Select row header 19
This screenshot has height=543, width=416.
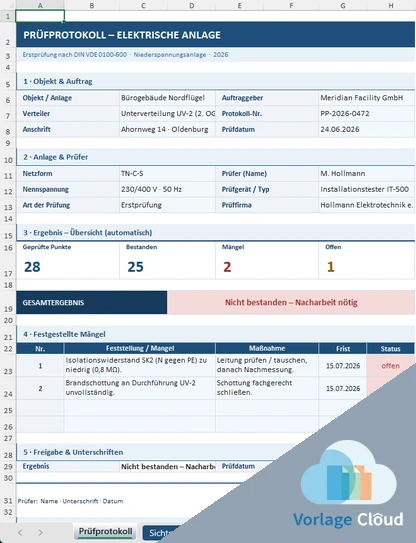(8, 302)
